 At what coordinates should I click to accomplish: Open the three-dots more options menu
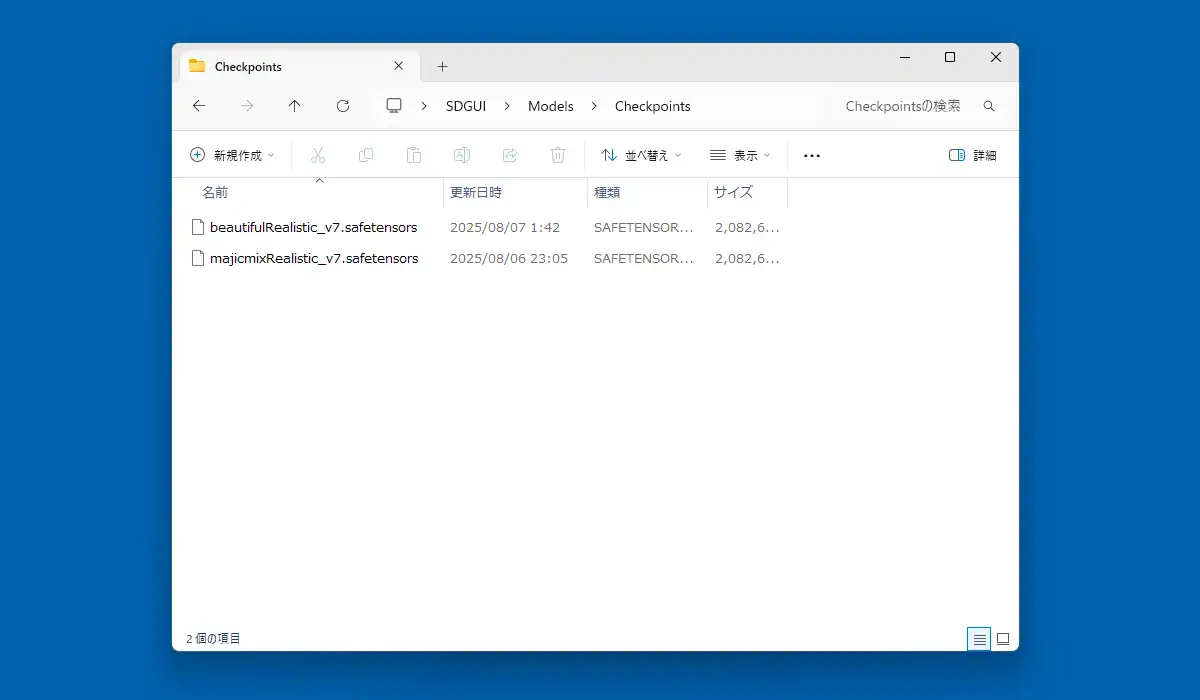tap(812, 155)
